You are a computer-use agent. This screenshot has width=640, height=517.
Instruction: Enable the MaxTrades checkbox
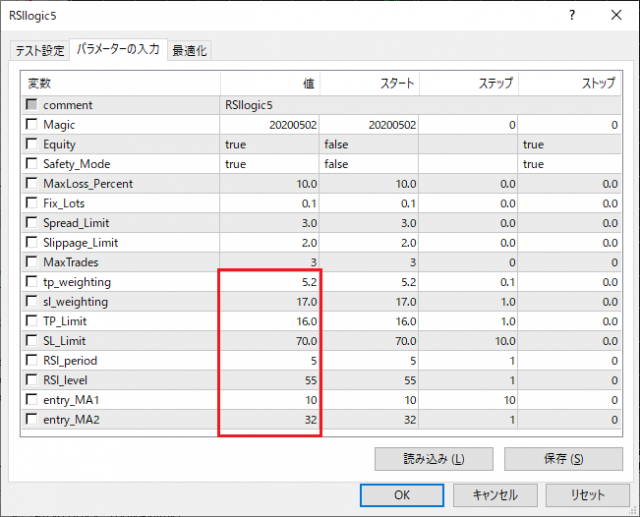tap(31, 261)
